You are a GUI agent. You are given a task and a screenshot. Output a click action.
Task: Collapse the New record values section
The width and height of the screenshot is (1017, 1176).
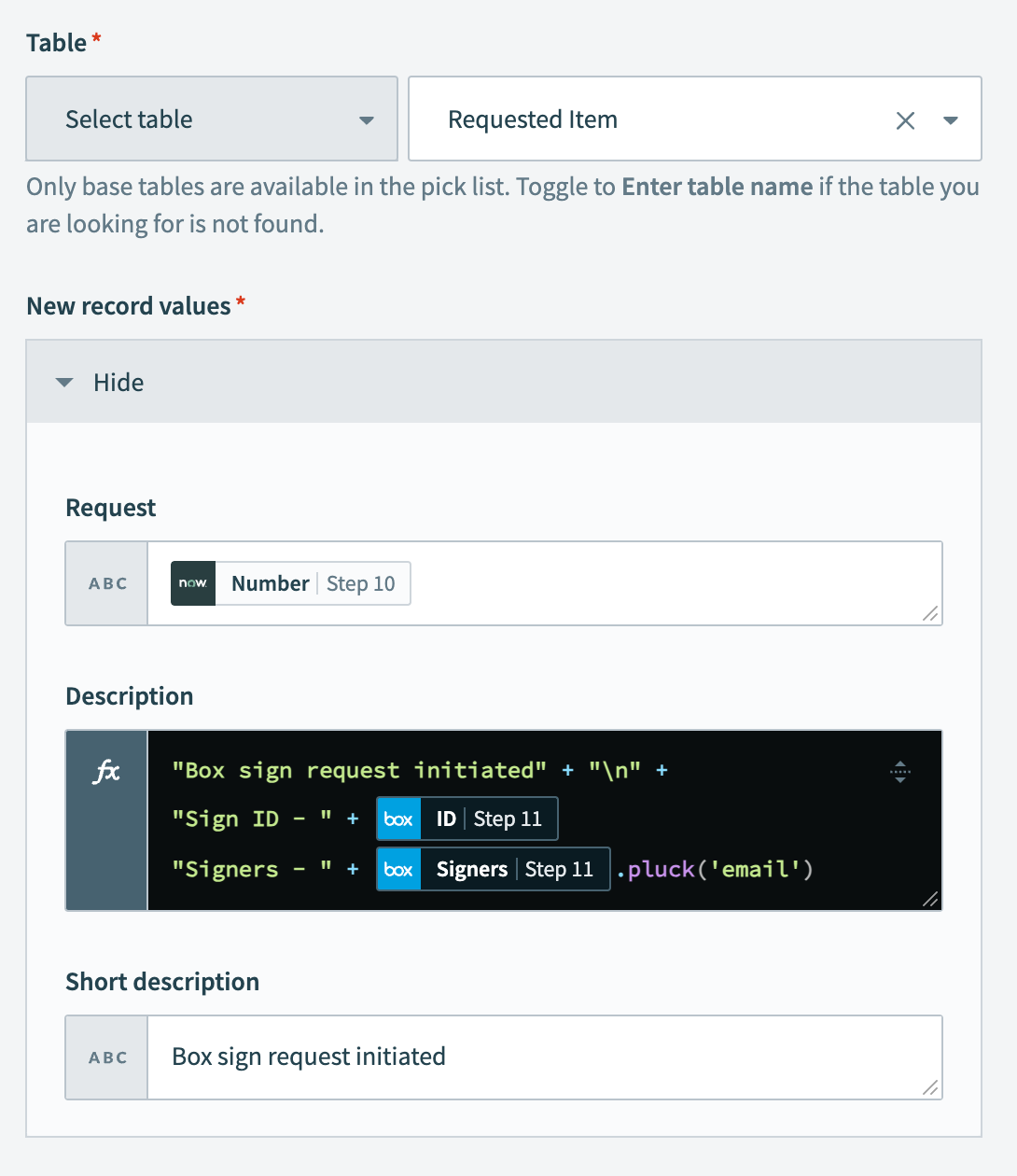[118, 382]
